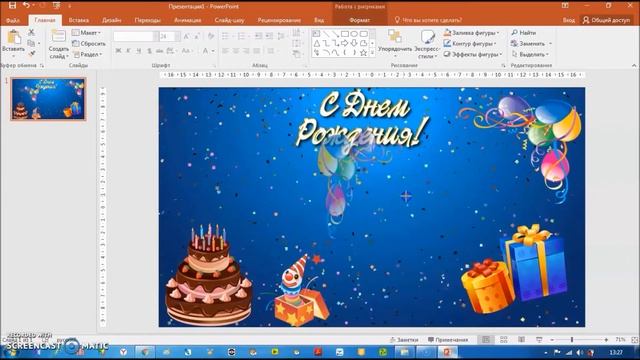Switch to the Формат tab
Screen dimensions: 640x360
pyautogui.click(x=360, y=20)
